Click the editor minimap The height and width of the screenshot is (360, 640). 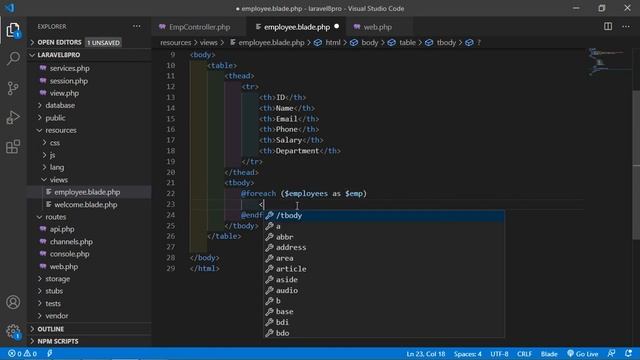pos(610,62)
